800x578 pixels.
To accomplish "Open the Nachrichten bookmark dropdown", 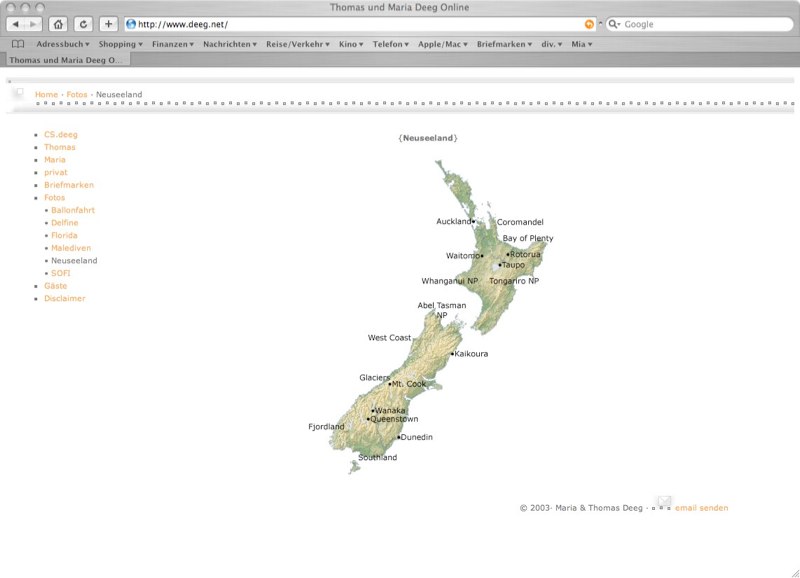I will [x=229, y=44].
